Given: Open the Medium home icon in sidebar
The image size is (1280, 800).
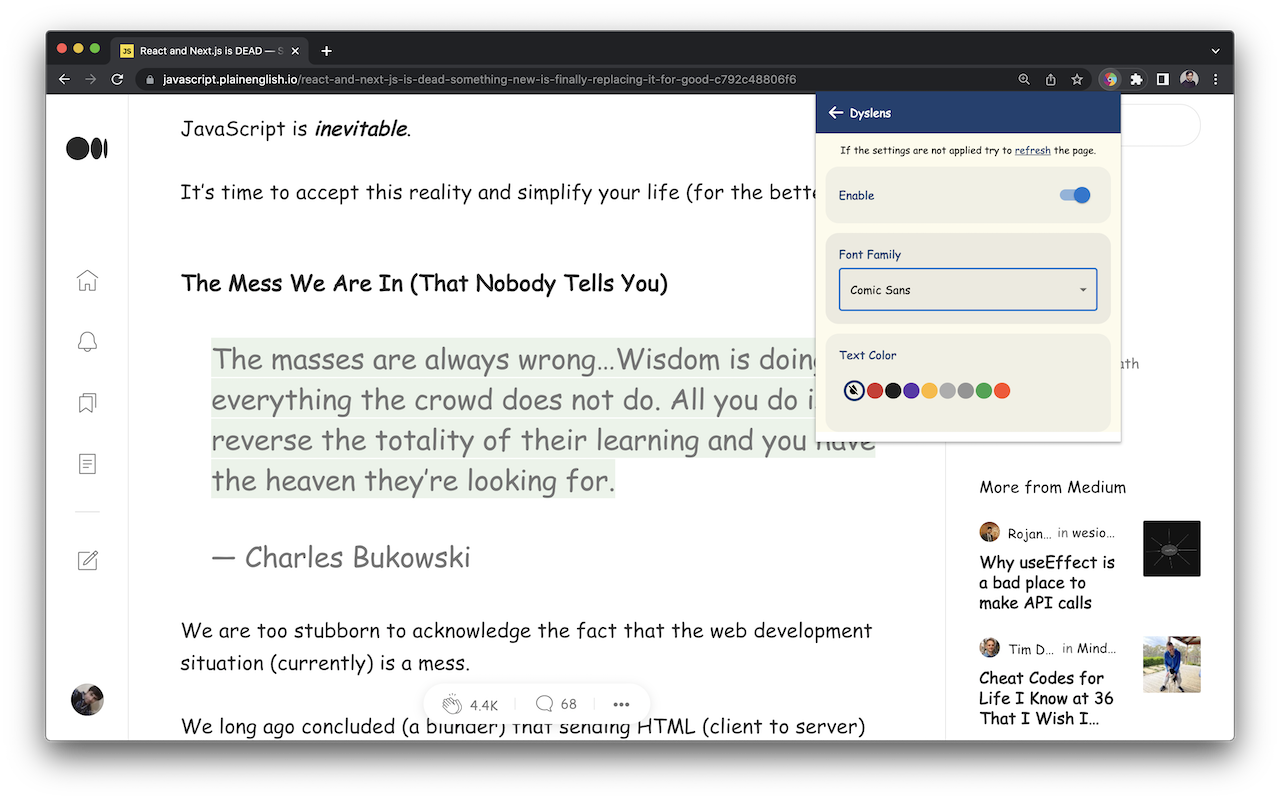Looking at the screenshot, I should 87,281.
